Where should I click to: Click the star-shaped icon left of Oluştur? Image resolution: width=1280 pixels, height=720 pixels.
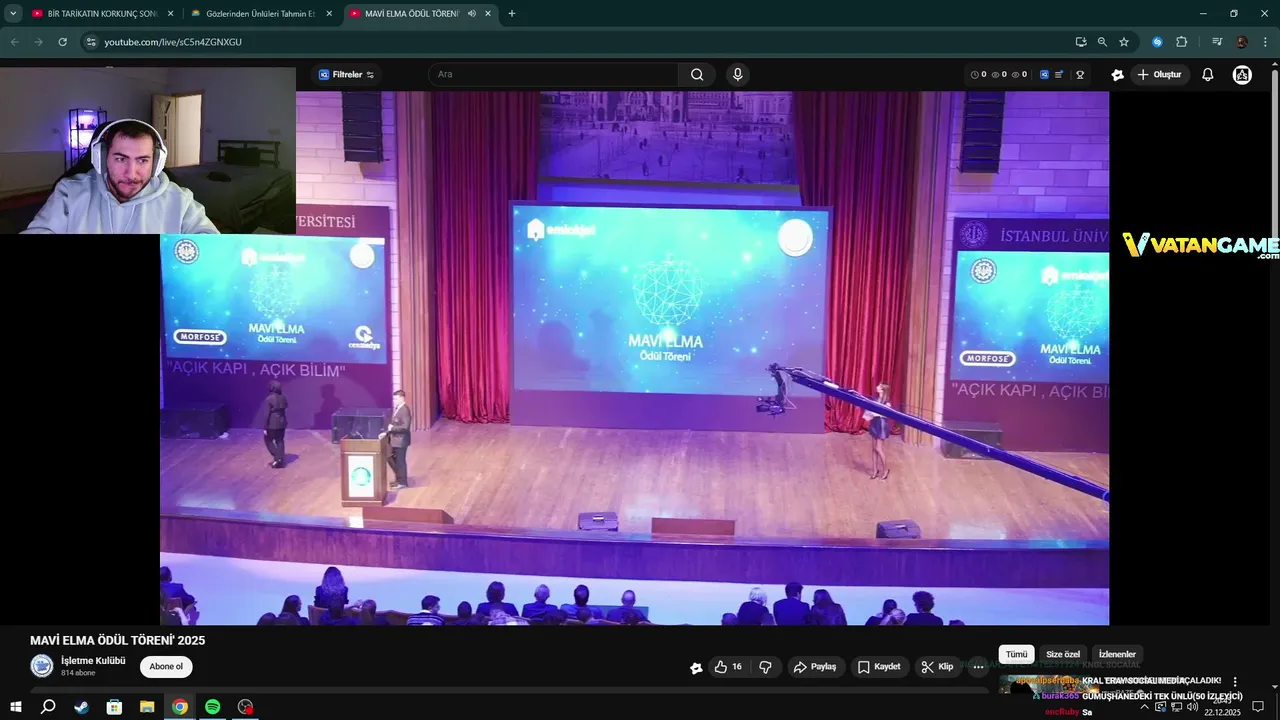[x=1117, y=75]
